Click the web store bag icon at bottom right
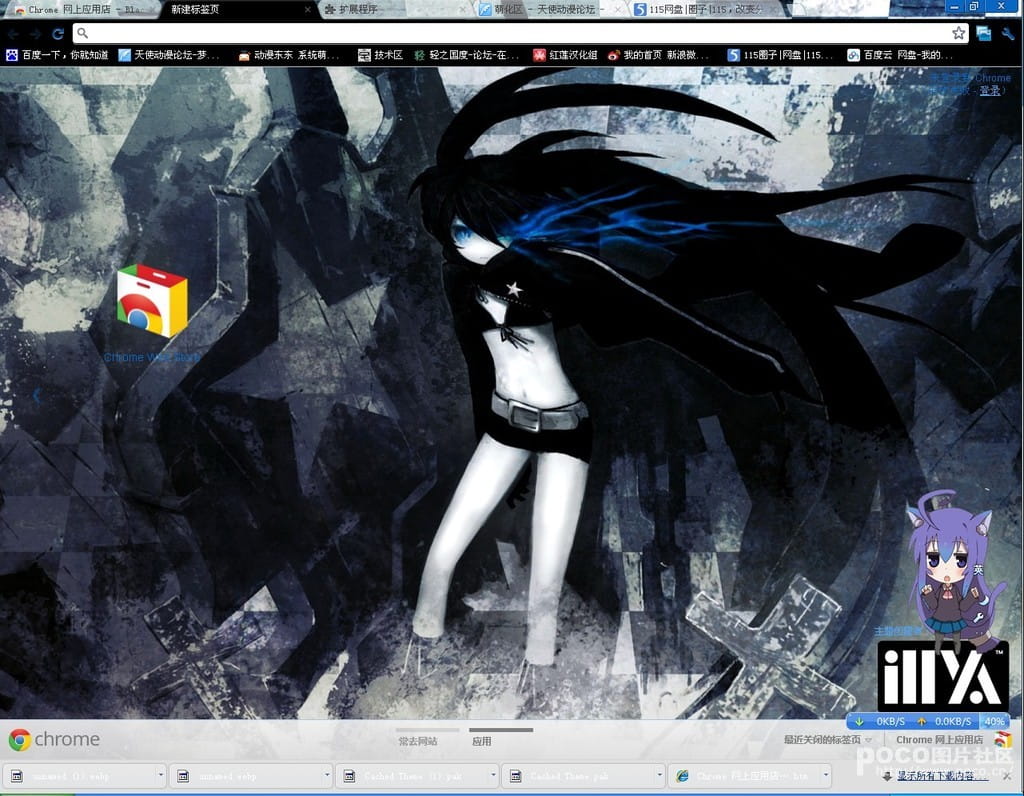This screenshot has width=1024, height=796. (x=1002, y=739)
